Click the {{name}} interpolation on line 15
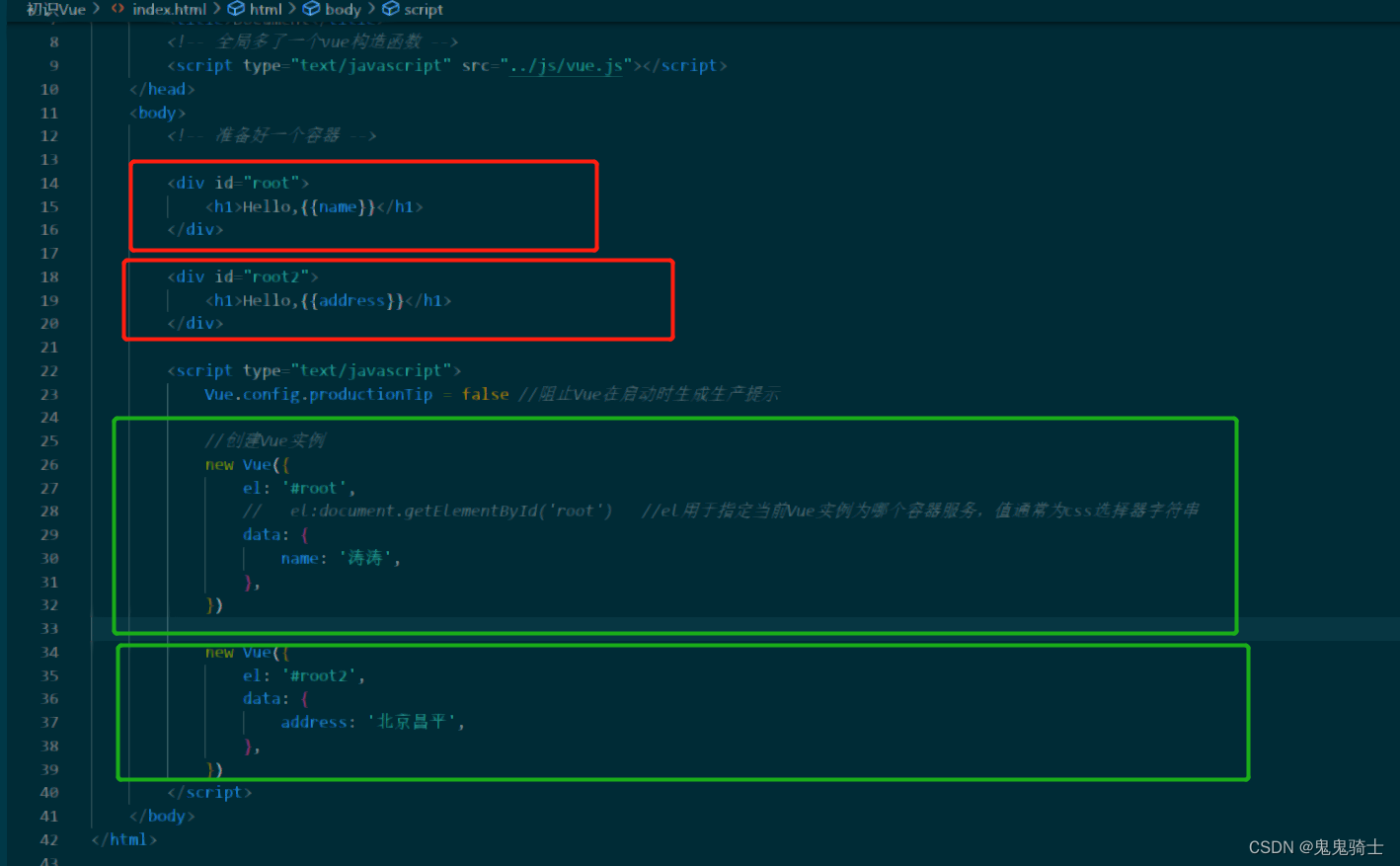The width and height of the screenshot is (1400, 866). click(339, 206)
